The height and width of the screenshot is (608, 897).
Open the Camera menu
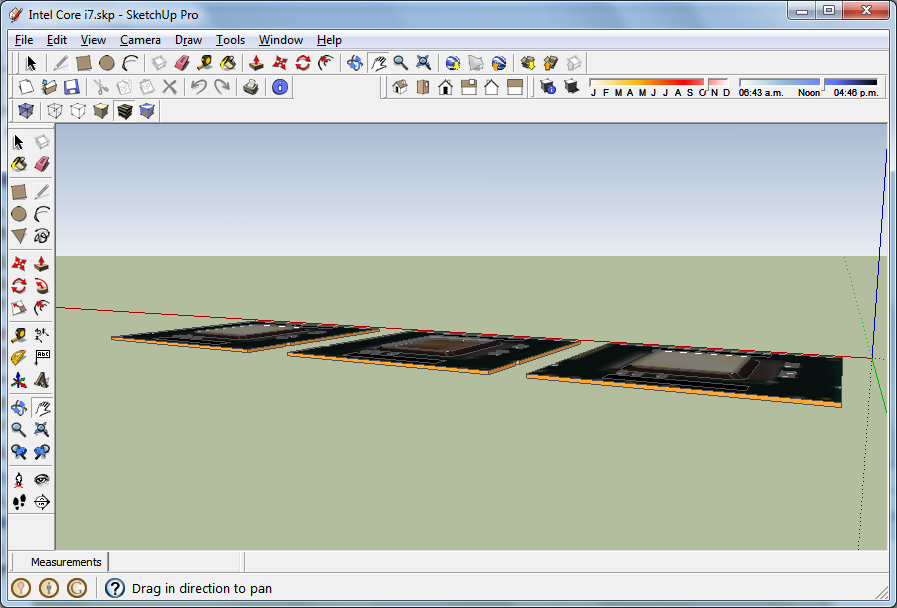click(140, 40)
